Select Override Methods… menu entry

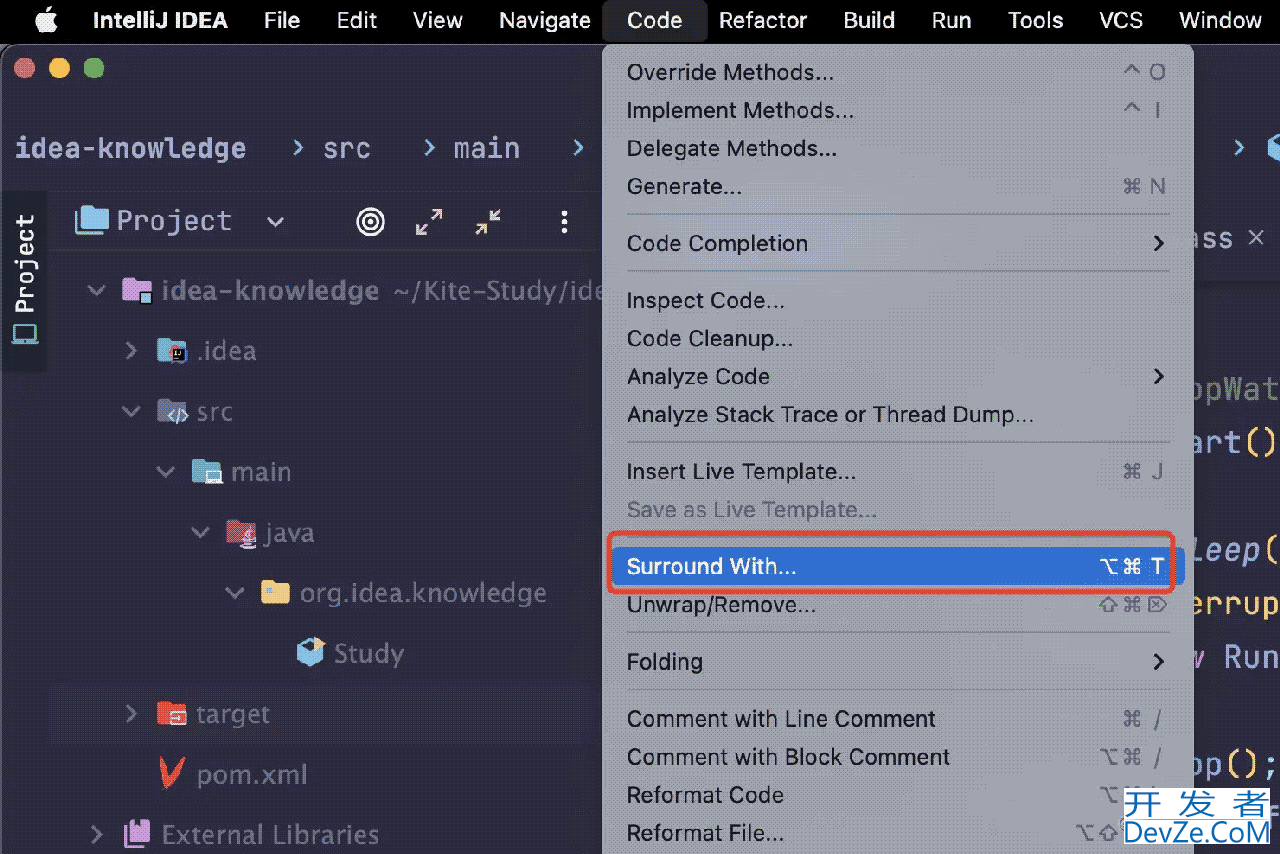point(897,72)
